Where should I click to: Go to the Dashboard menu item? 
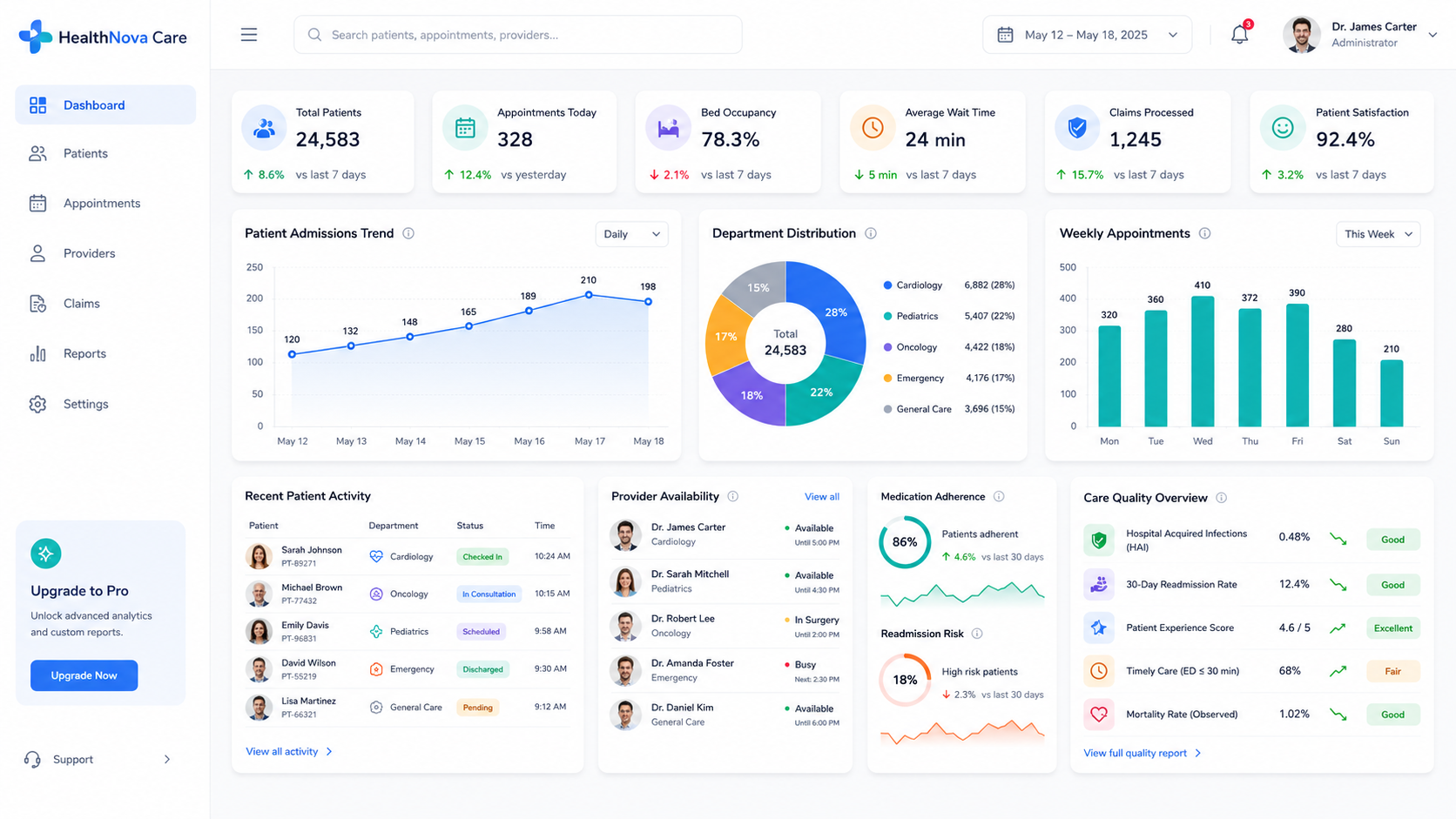tap(105, 105)
